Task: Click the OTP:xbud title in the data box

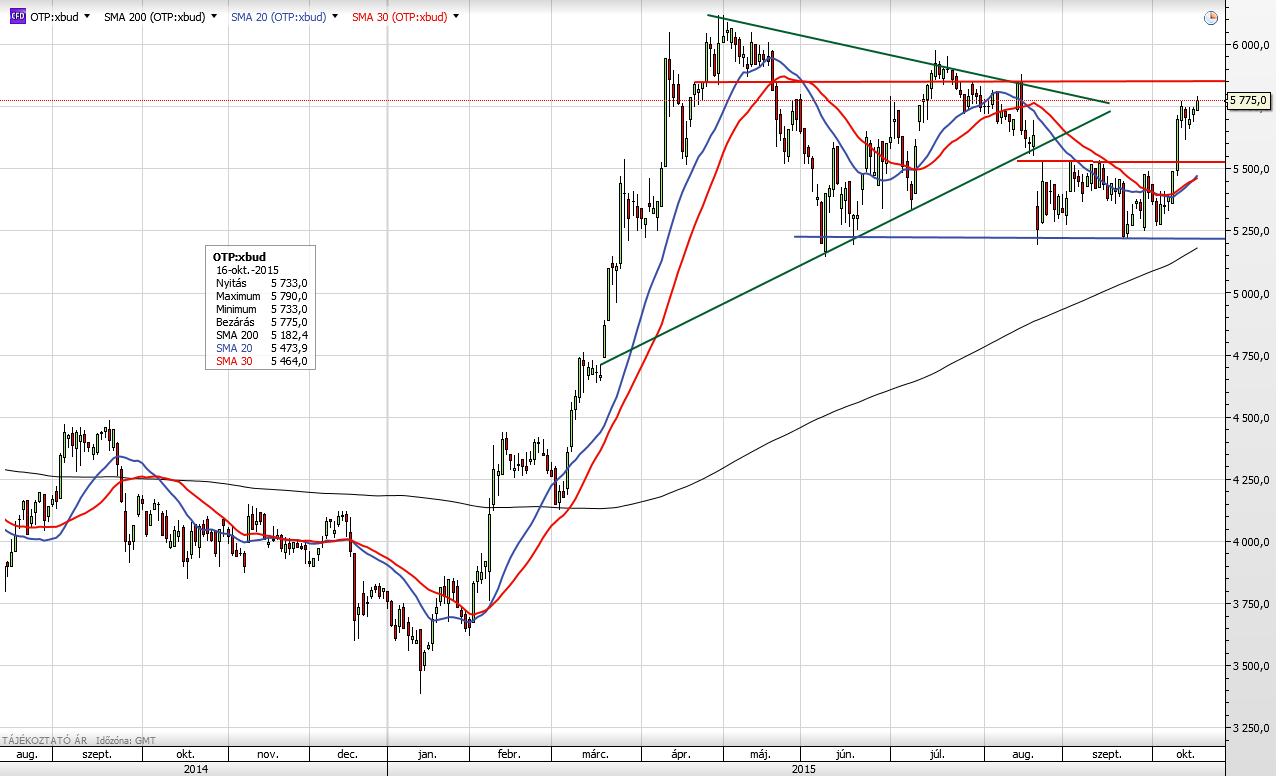Action: click(x=239, y=257)
